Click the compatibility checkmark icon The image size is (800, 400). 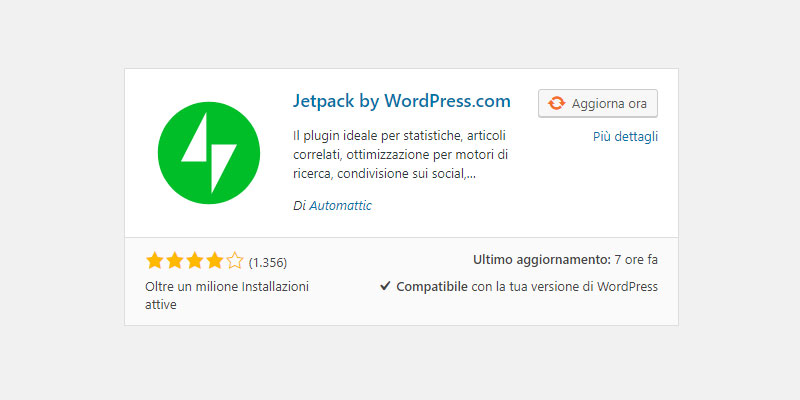[385, 286]
